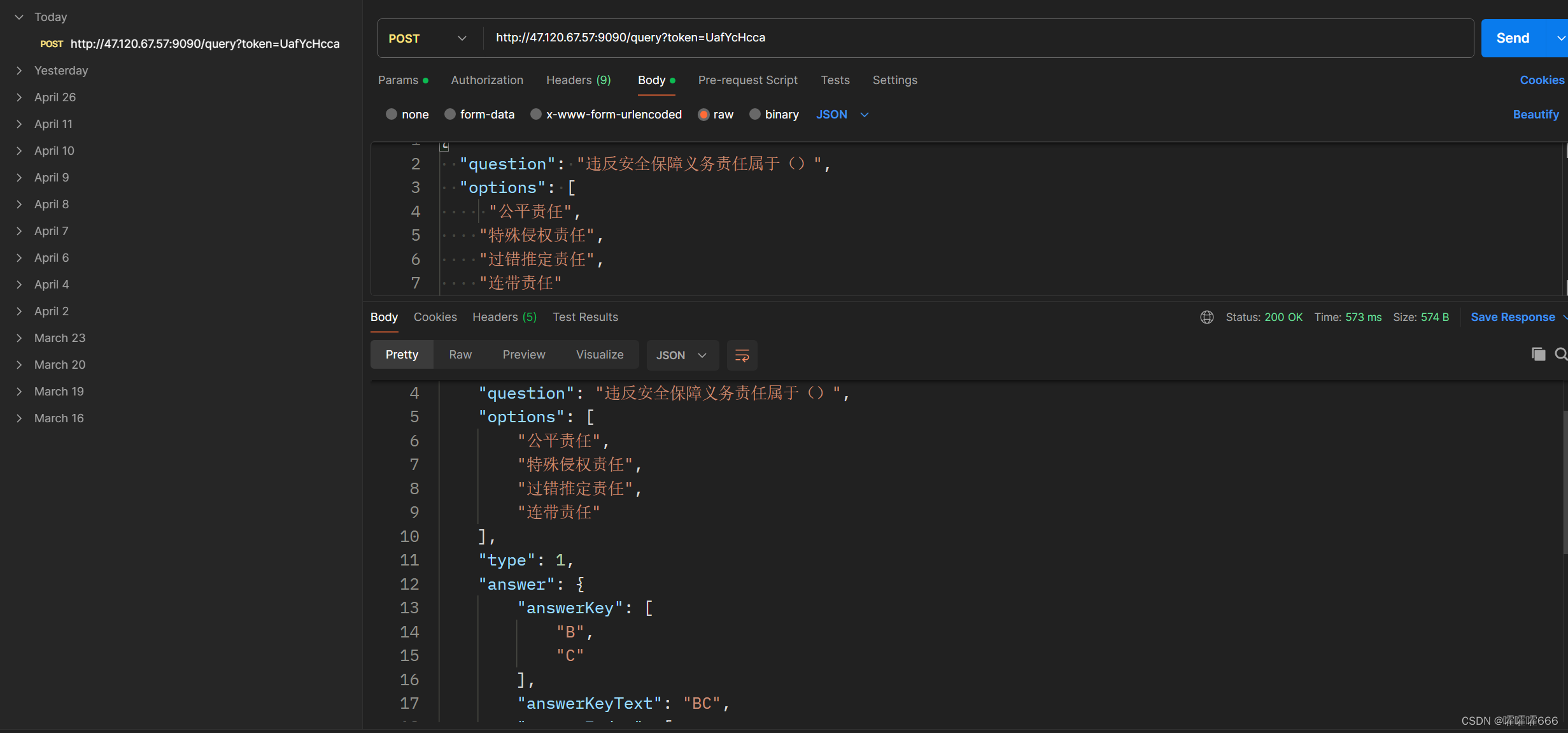The width and height of the screenshot is (1568, 733).
Task: Copy response with the copy icon
Action: tap(1537, 354)
